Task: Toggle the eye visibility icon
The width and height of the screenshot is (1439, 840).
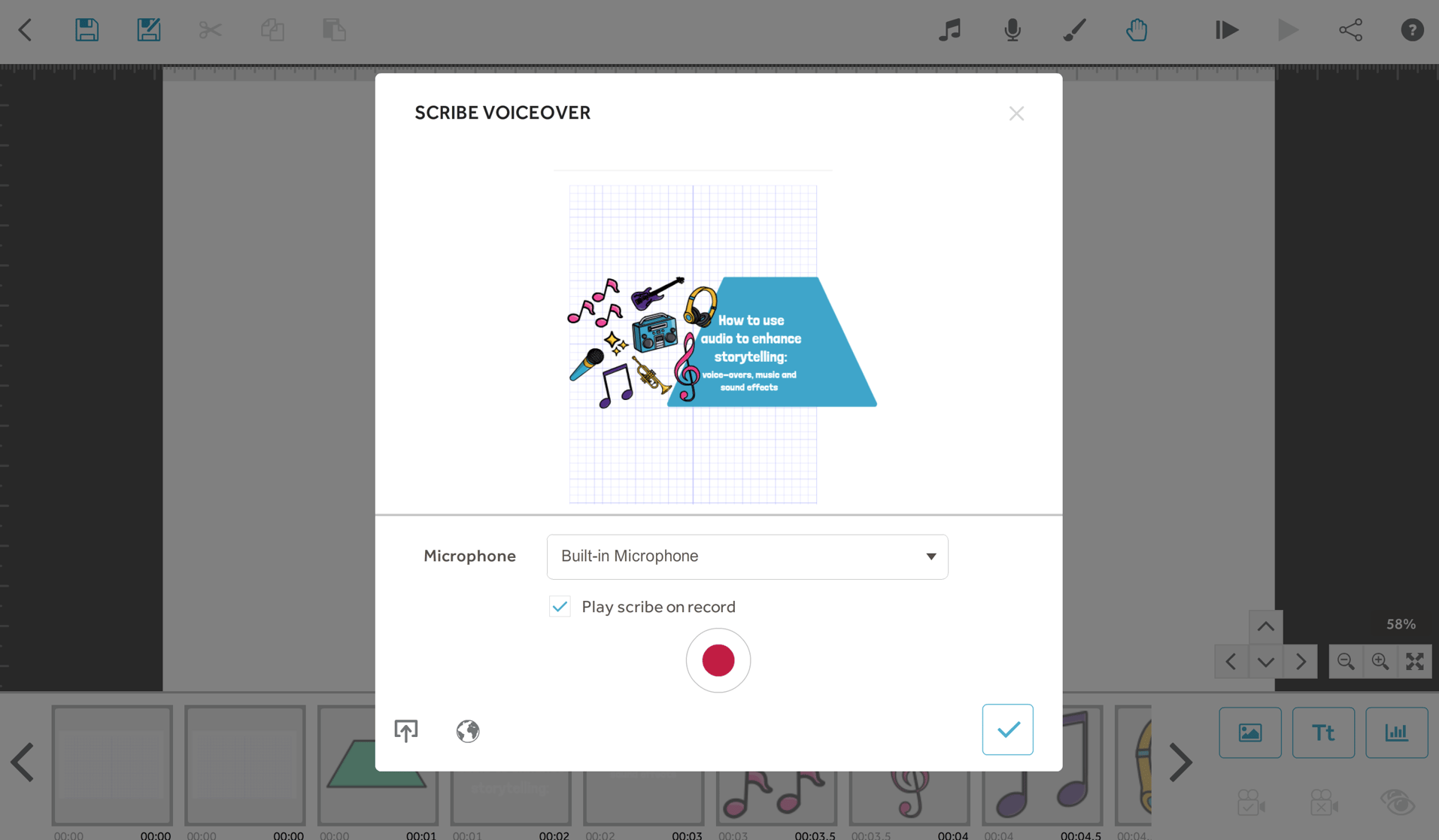Action: click(x=1397, y=802)
